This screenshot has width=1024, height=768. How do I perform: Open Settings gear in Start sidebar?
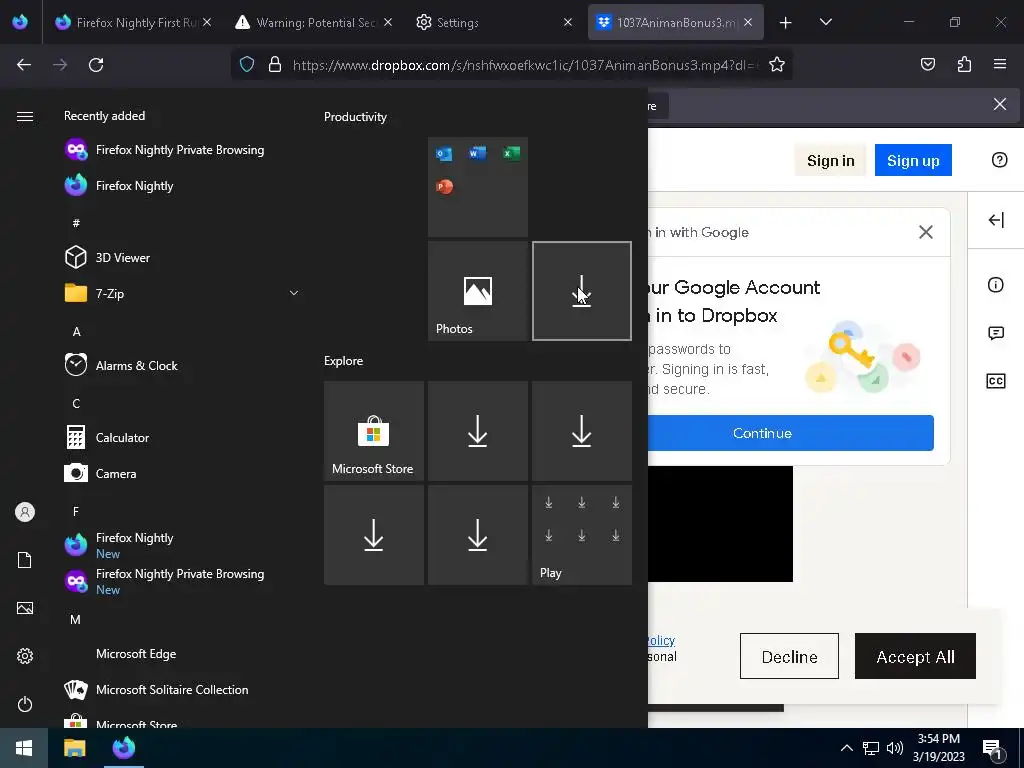[x=25, y=656]
